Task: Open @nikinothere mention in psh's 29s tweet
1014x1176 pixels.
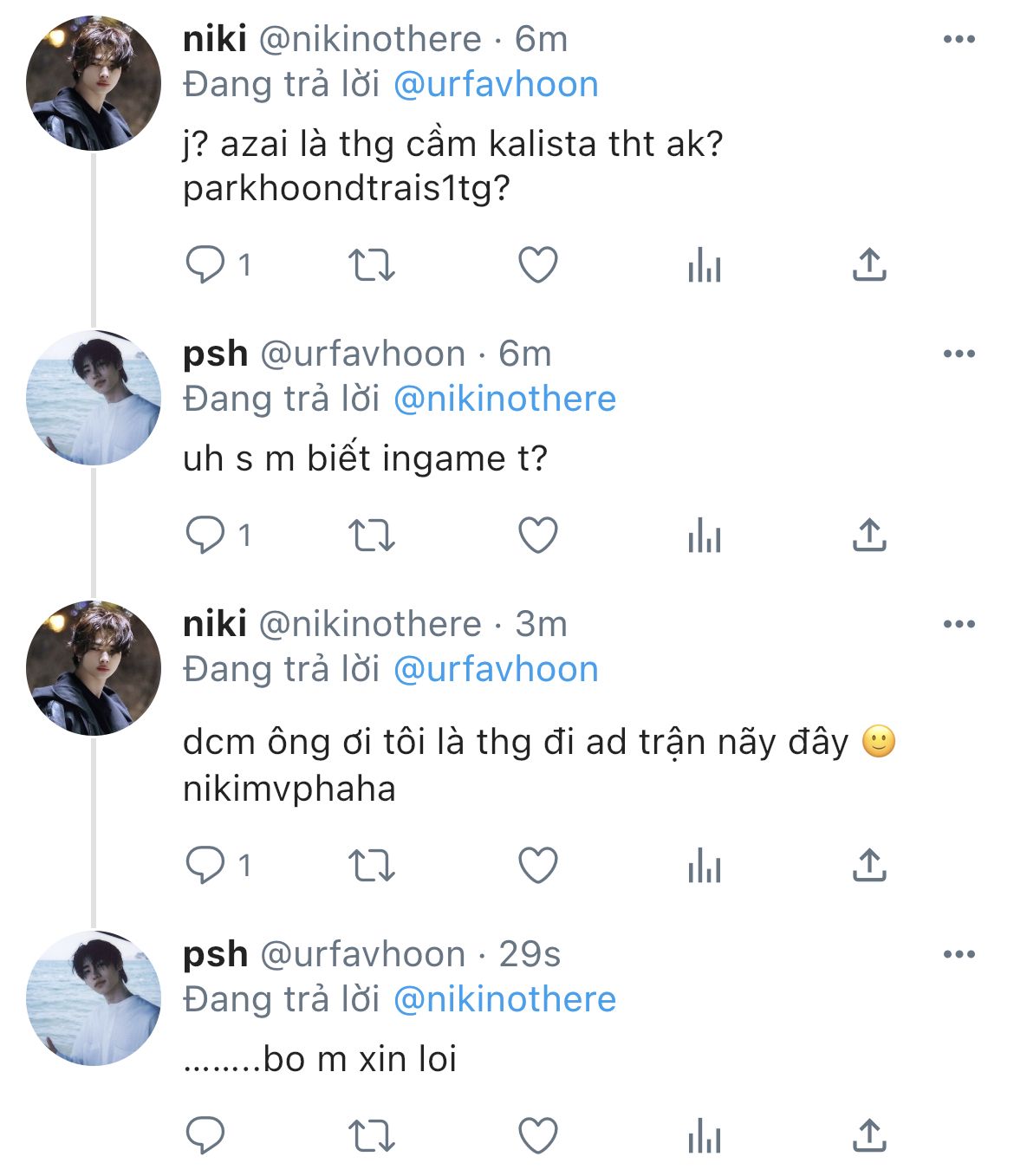Action: 504,1000
